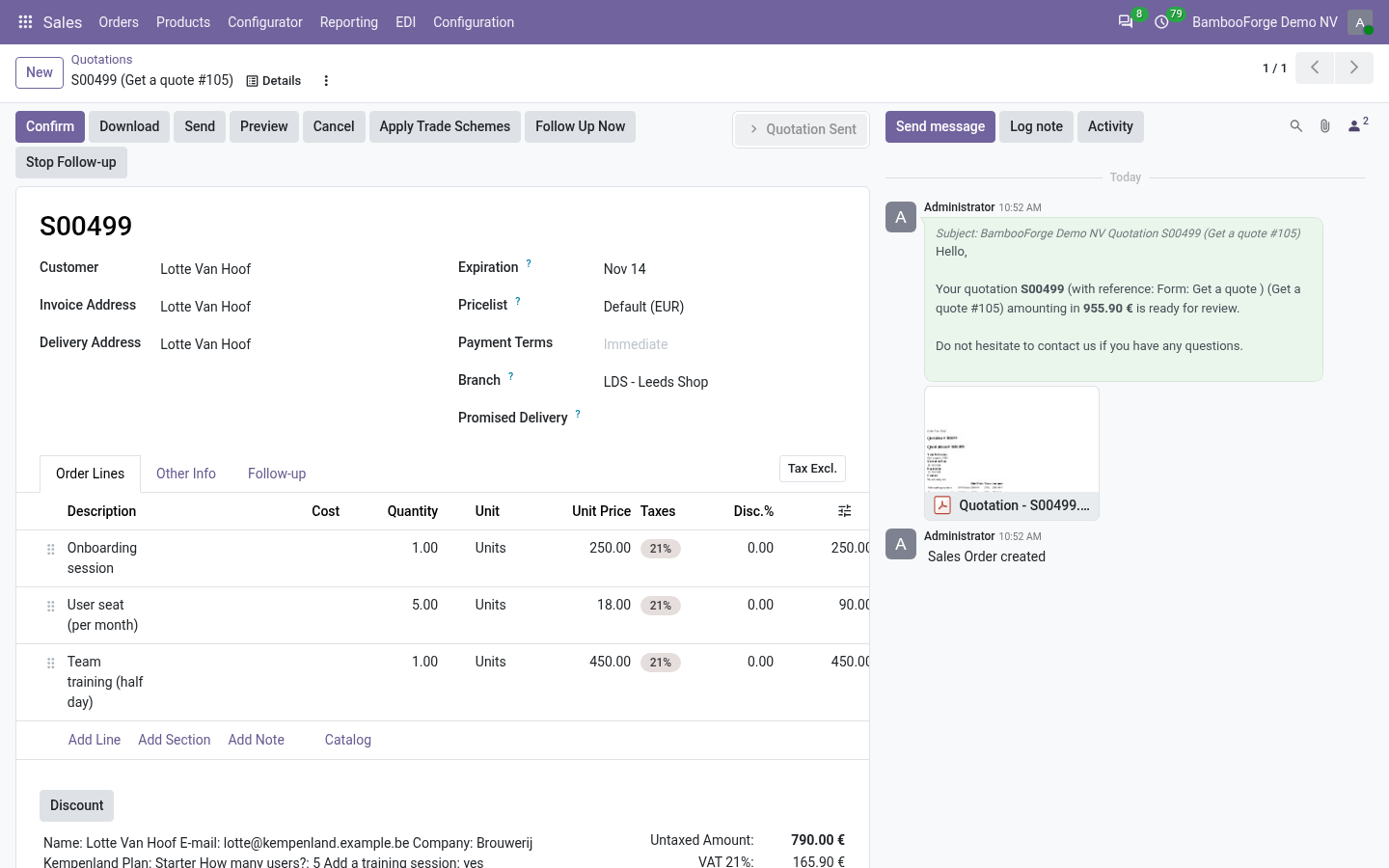
Task: Toggle the Tax Excl. display button
Action: pyautogui.click(x=812, y=469)
